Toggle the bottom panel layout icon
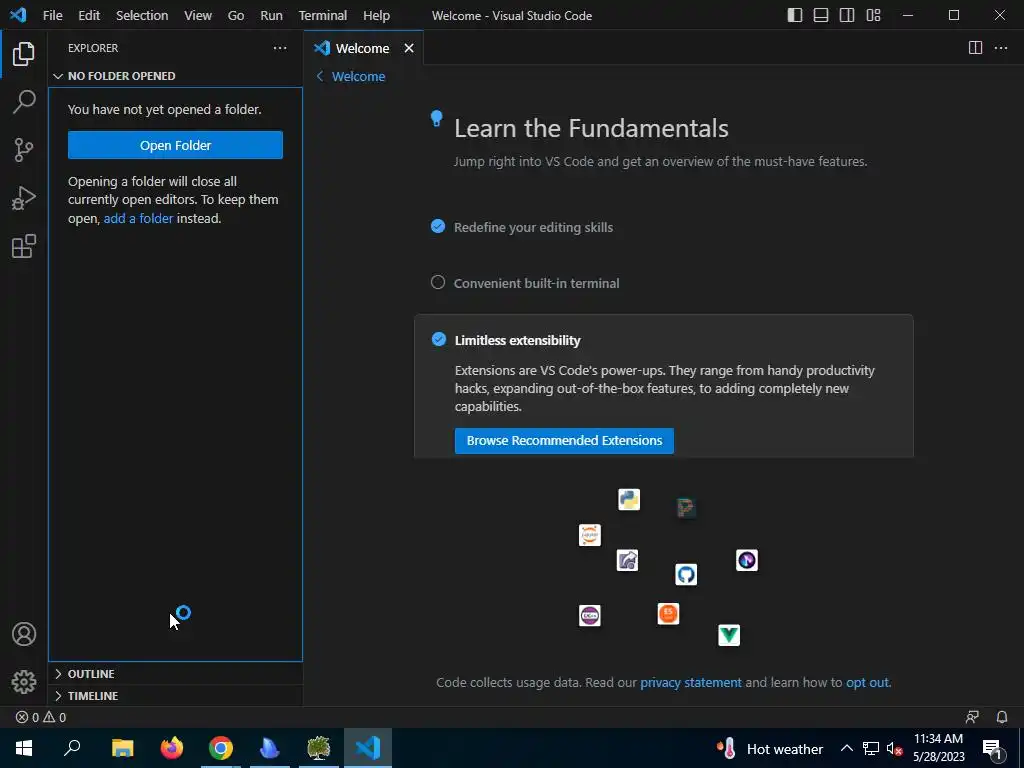The image size is (1024, 768). (821, 15)
